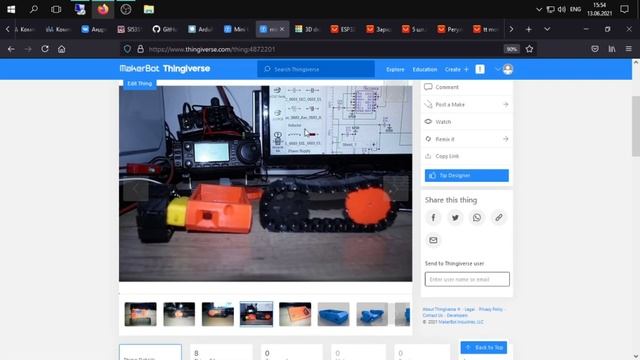This screenshot has width=640, height=360.
Task: Open Task View from the taskbar
Action: (56, 9)
